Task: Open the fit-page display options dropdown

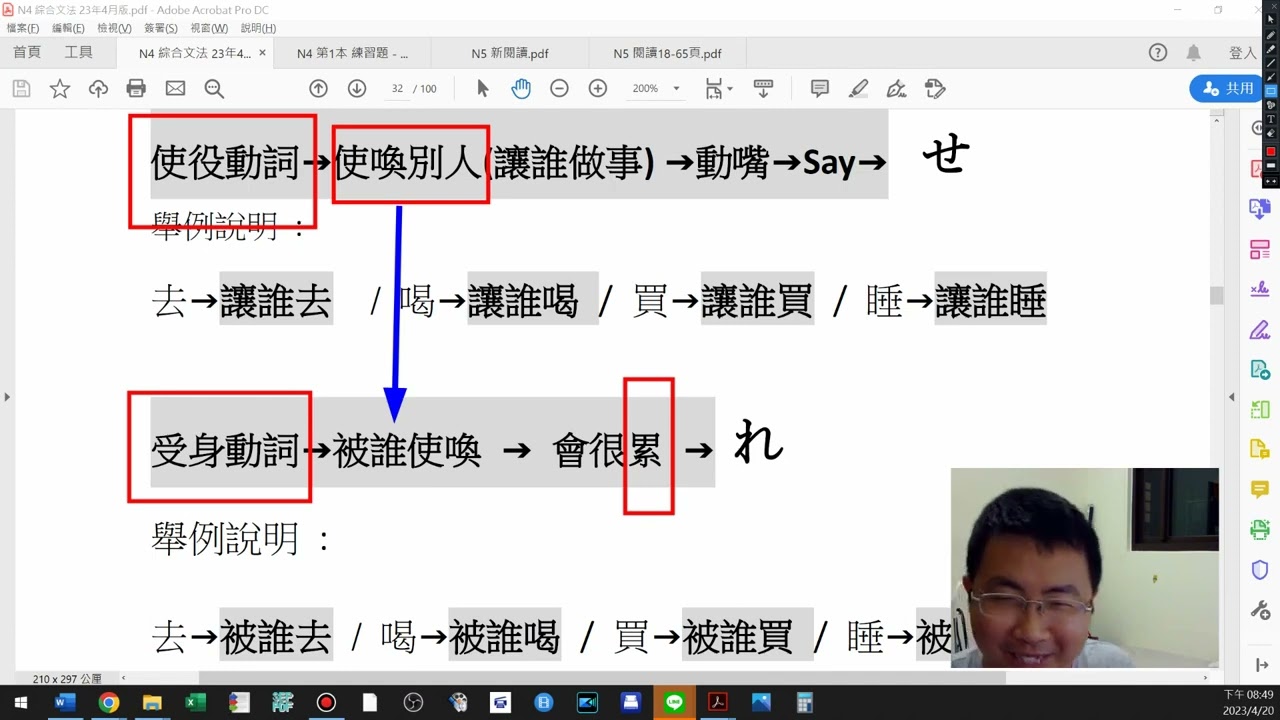Action: coord(719,89)
